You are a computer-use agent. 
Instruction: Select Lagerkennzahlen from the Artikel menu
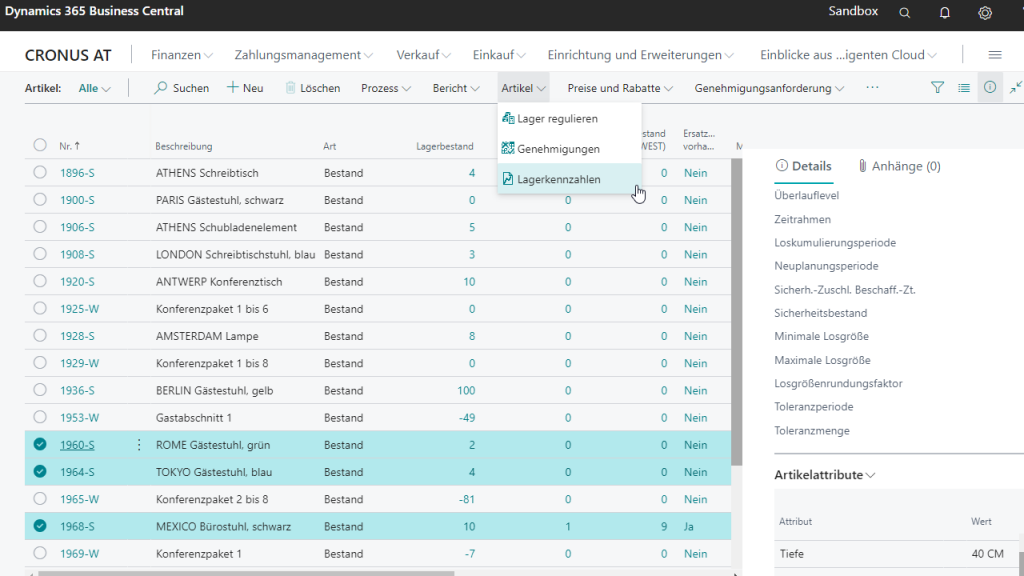(558, 179)
